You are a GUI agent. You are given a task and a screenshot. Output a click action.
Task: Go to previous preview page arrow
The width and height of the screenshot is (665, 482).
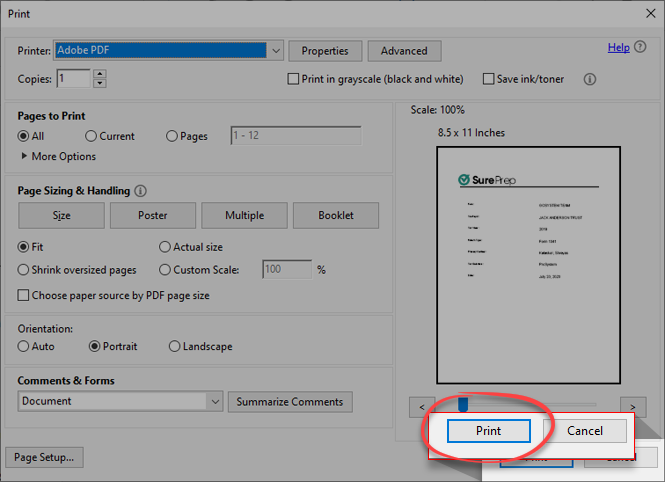(x=422, y=406)
